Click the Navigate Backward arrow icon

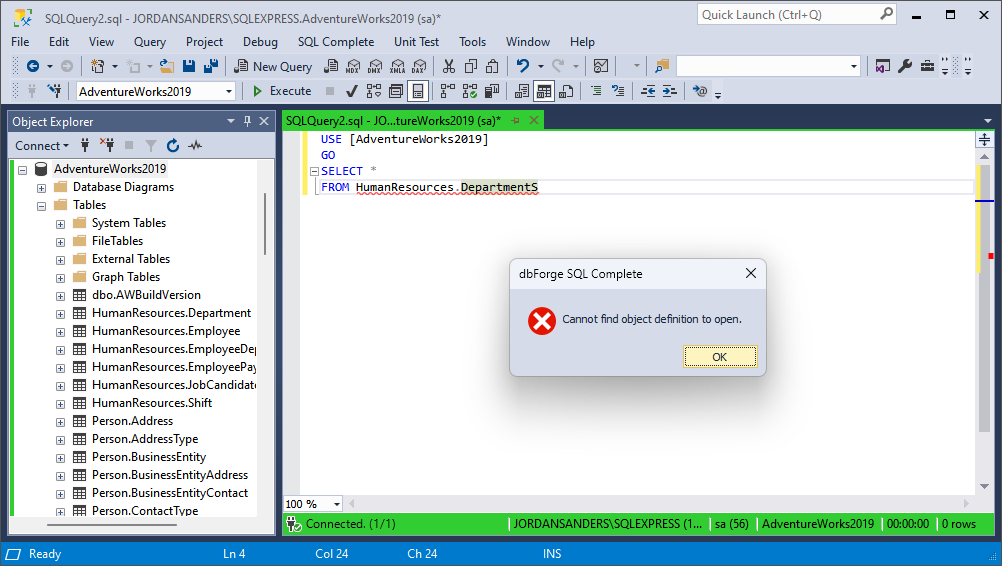[x=33, y=66]
